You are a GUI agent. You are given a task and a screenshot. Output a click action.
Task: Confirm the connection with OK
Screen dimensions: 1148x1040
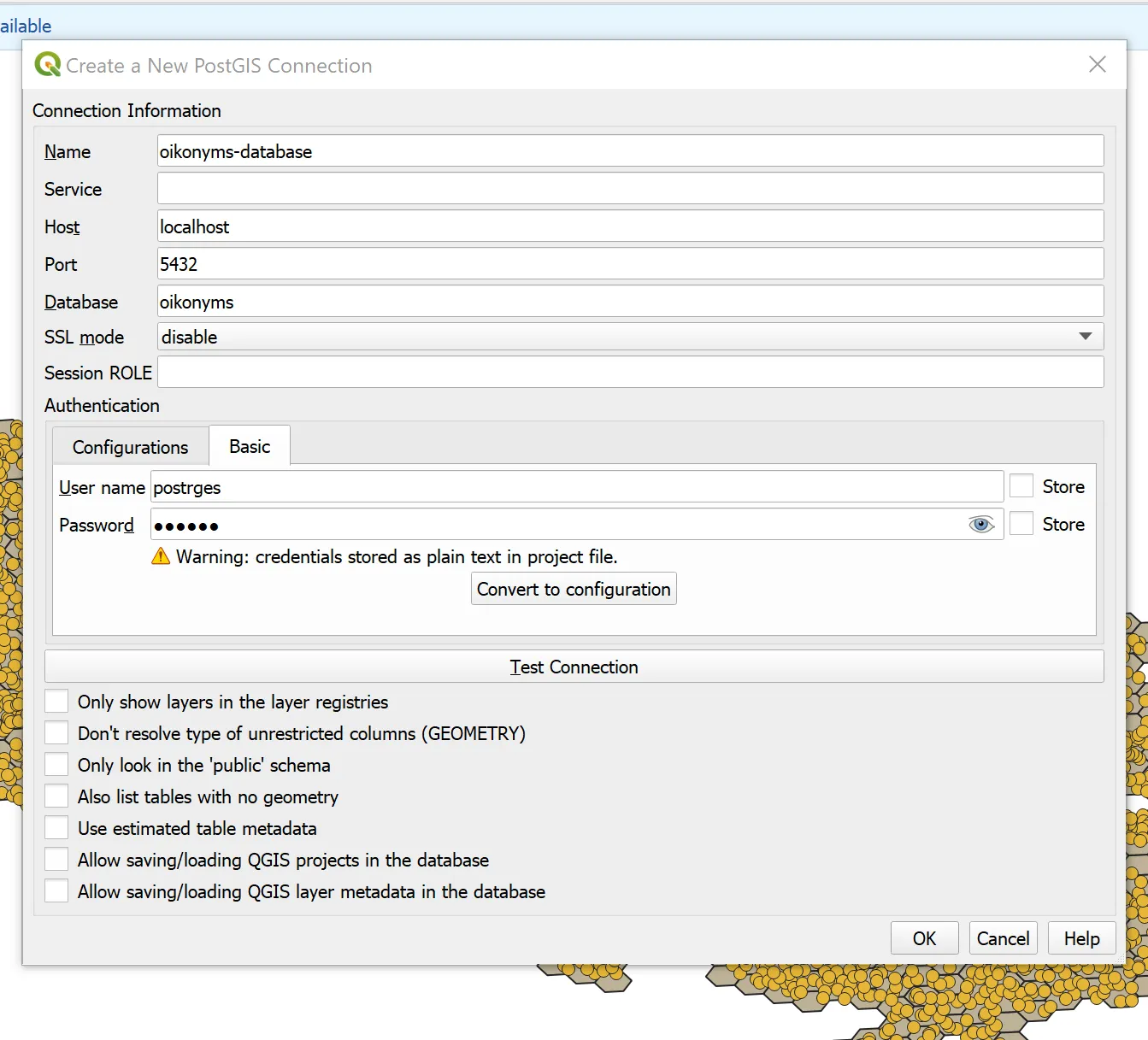coord(924,938)
